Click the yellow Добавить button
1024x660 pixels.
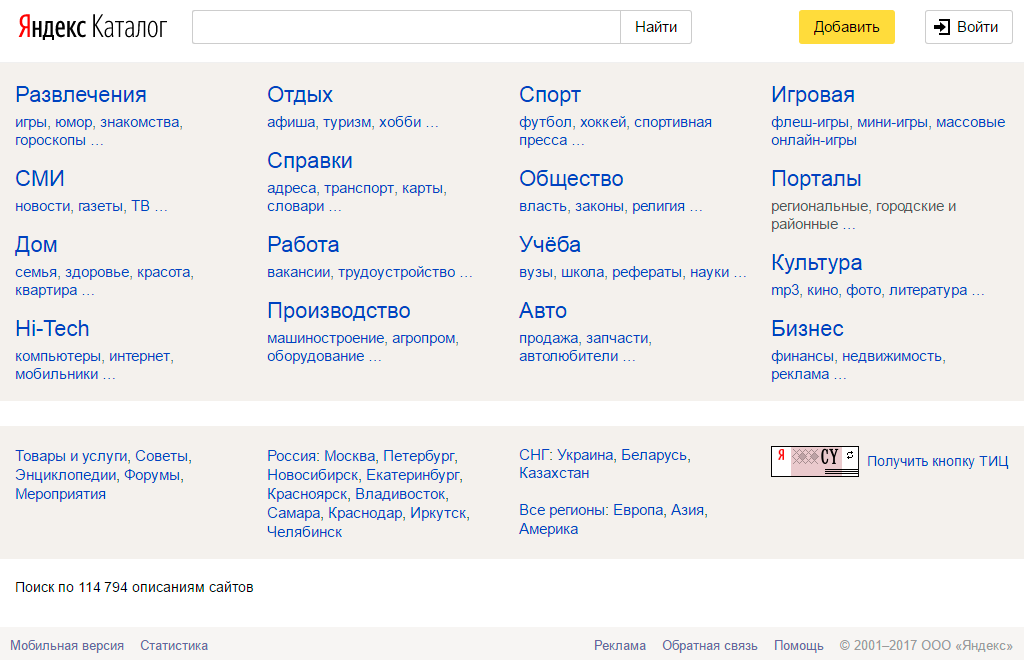click(x=846, y=27)
